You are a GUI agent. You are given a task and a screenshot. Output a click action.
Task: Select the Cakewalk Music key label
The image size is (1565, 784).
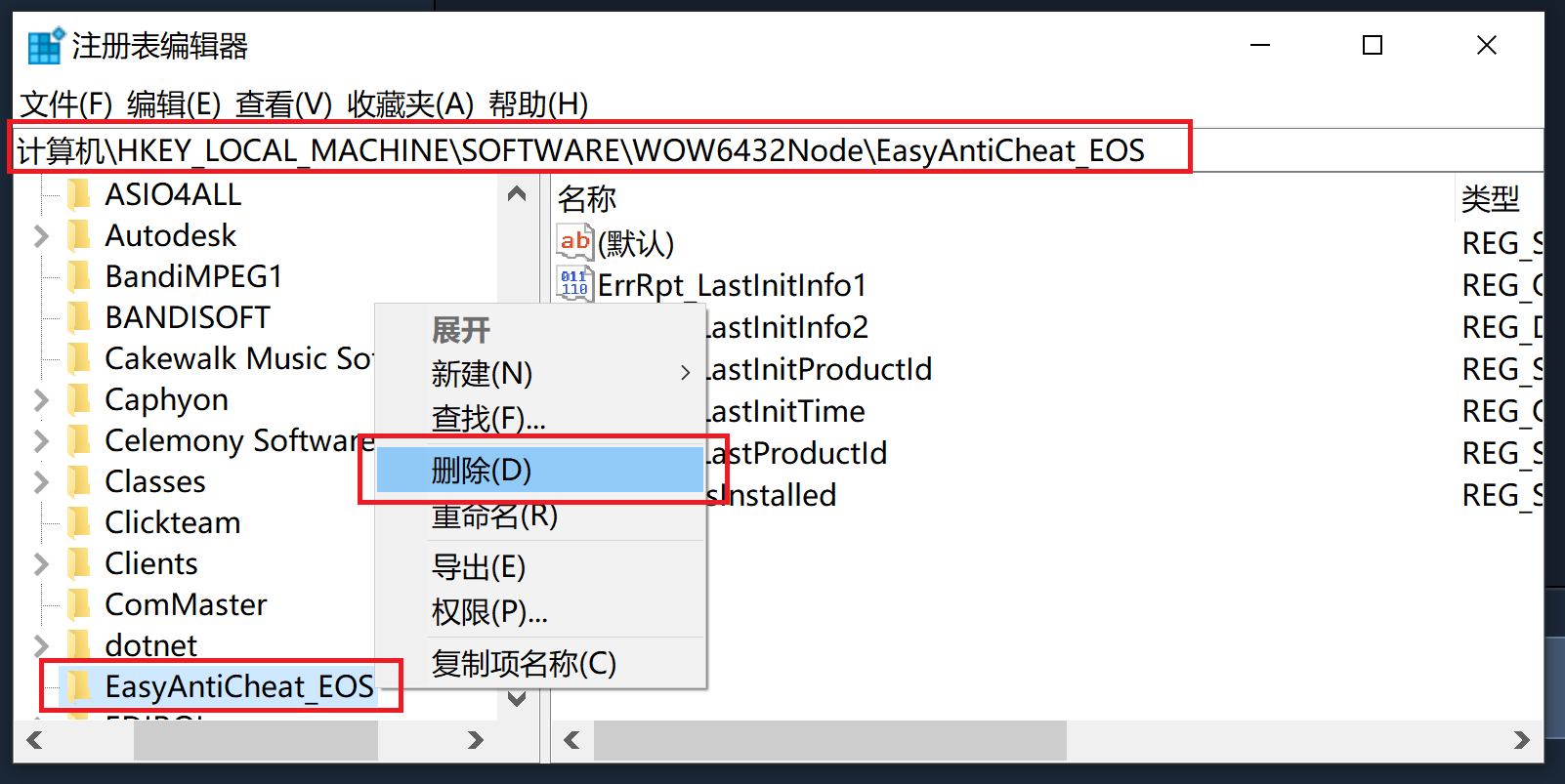point(239,358)
